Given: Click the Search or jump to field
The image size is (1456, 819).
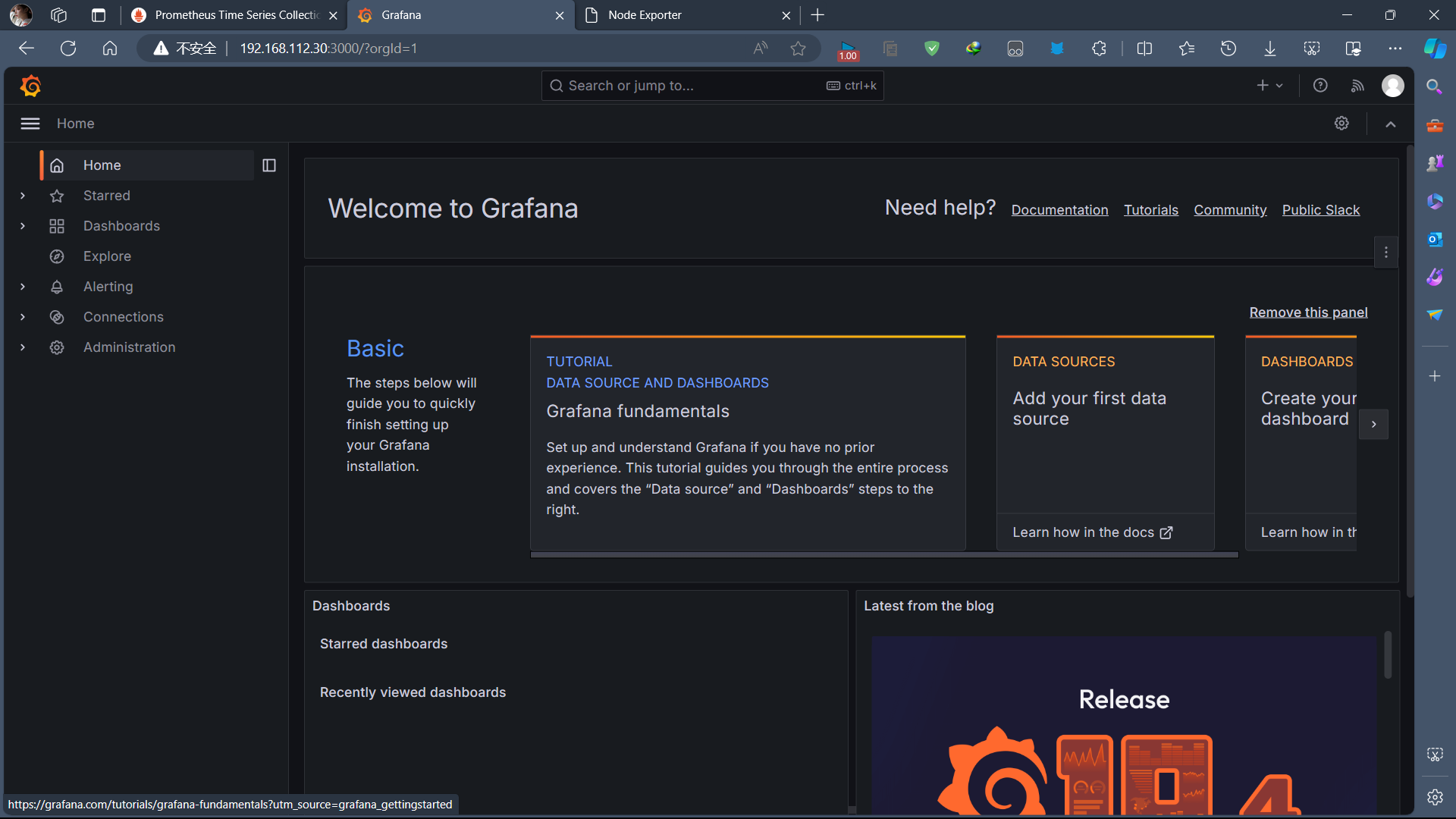Looking at the screenshot, I should click(x=682, y=86).
